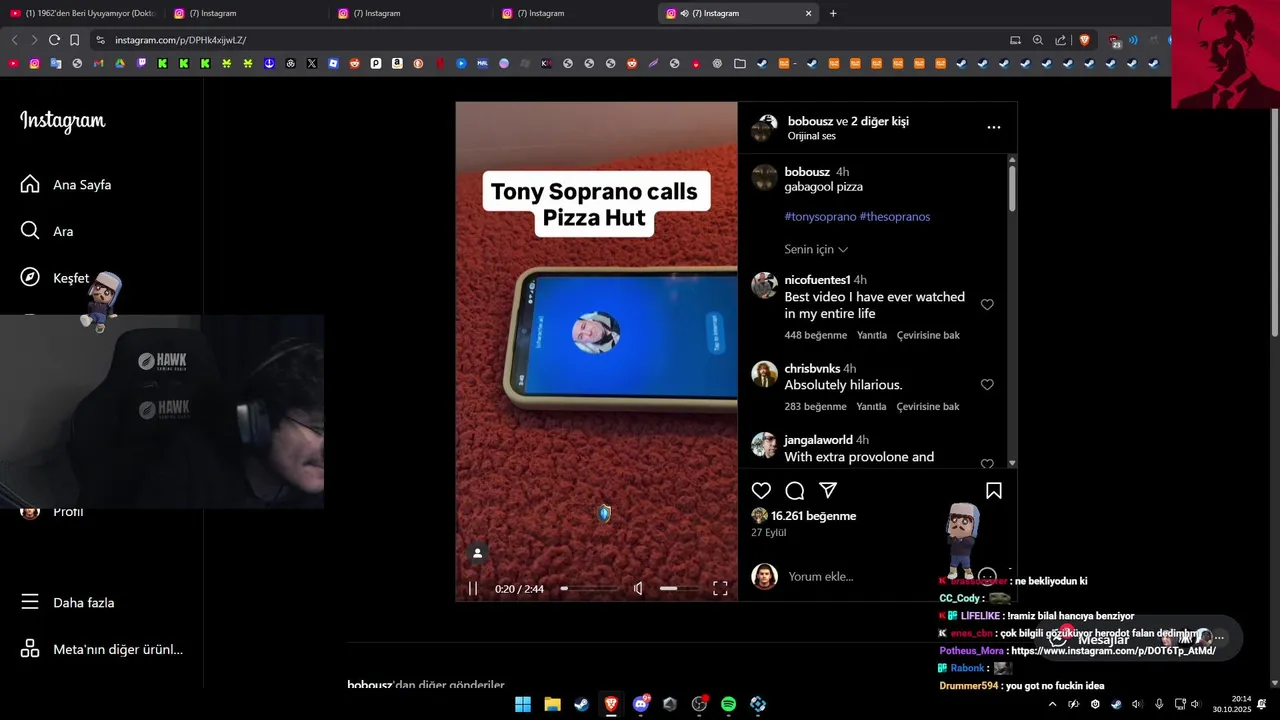
Task: Share the post via paper plane icon
Action: (828, 491)
